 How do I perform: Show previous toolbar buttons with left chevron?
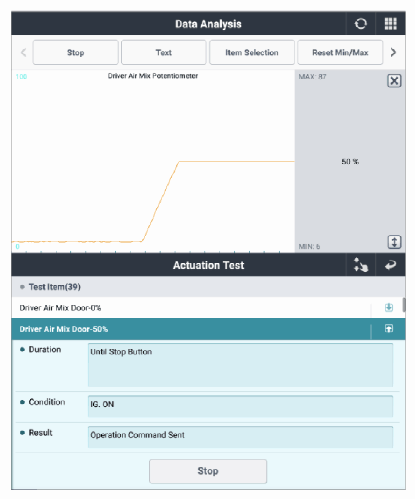click(x=23, y=52)
